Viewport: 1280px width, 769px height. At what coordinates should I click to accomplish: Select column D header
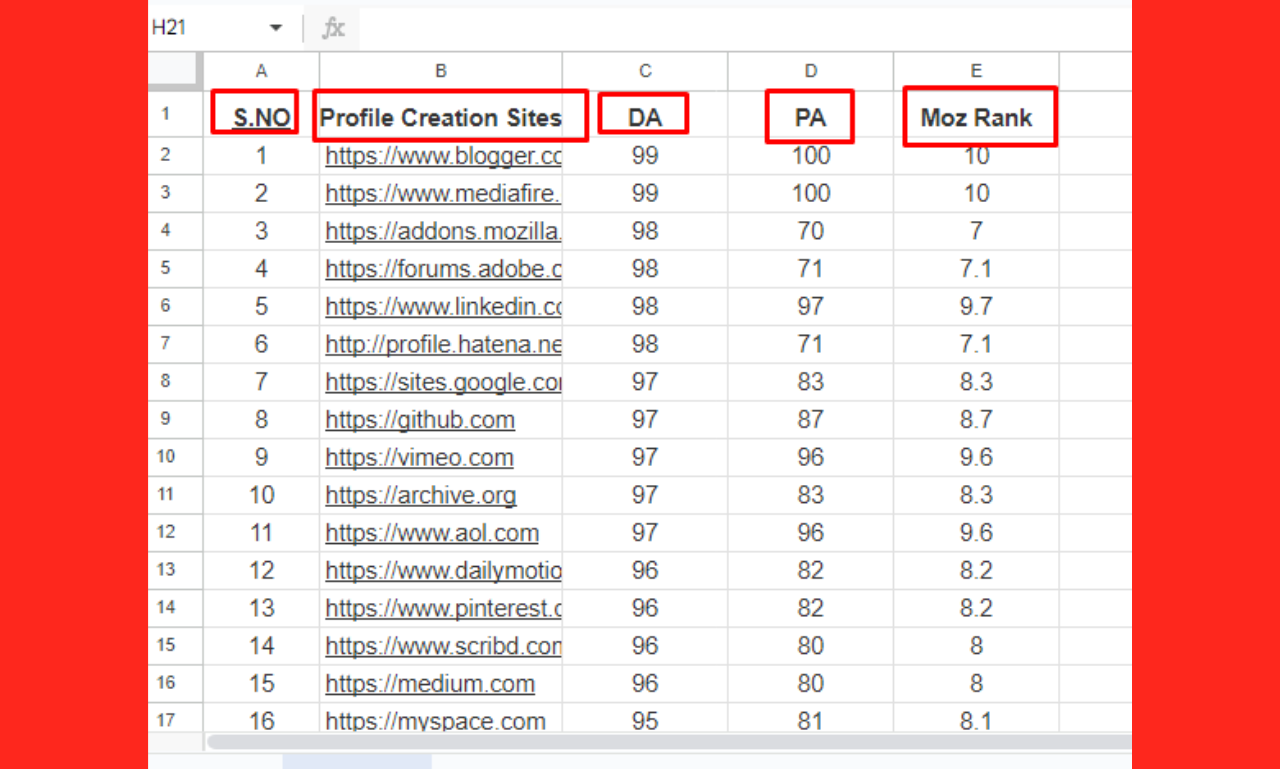click(x=811, y=71)
